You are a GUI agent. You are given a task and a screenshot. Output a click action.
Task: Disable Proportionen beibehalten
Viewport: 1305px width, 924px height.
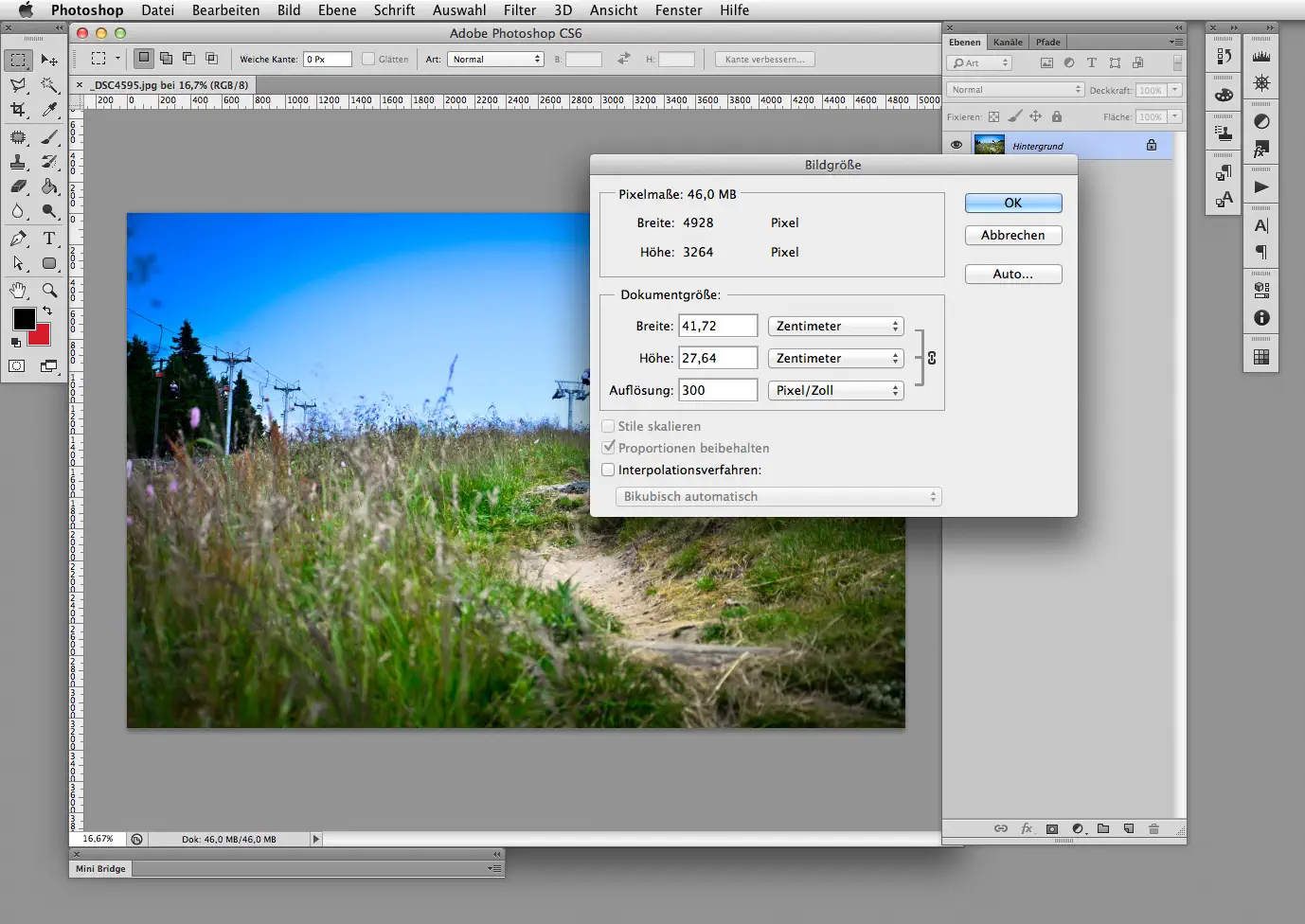607,448
